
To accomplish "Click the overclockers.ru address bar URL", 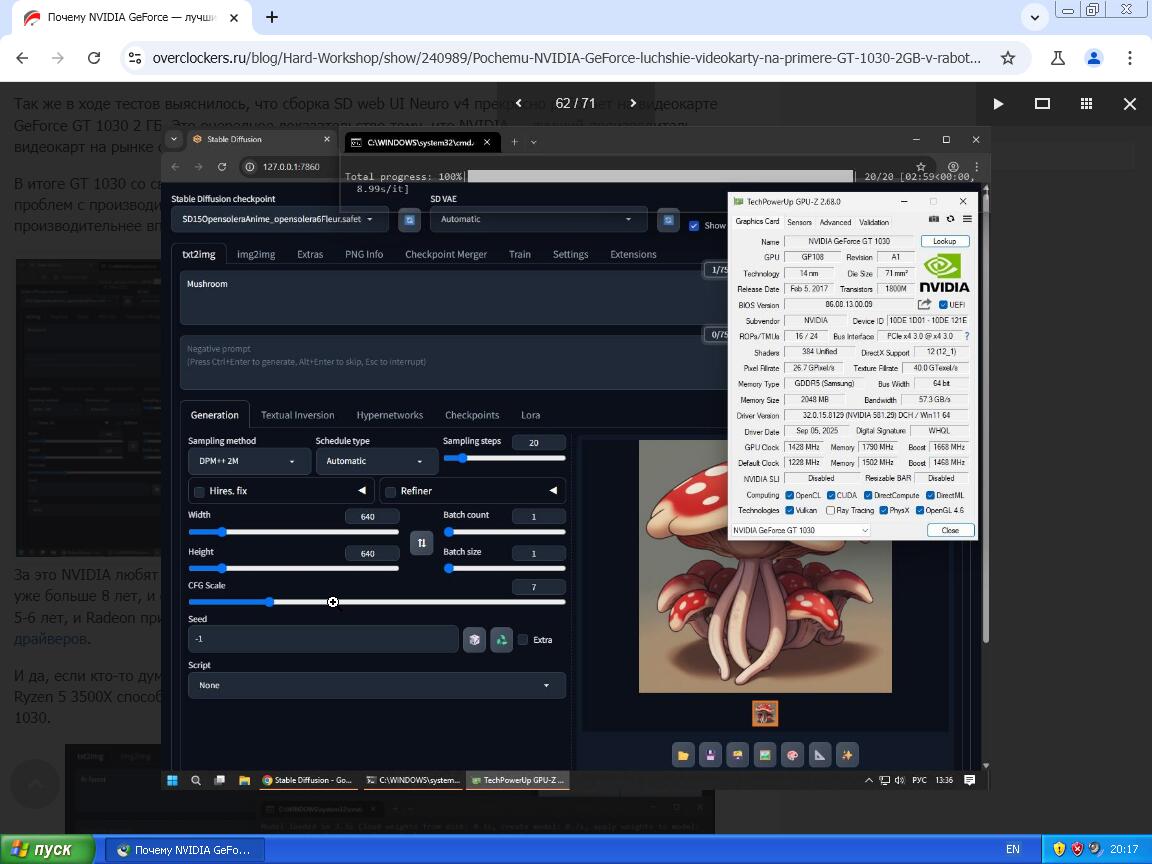I will [x=566, y=58].
